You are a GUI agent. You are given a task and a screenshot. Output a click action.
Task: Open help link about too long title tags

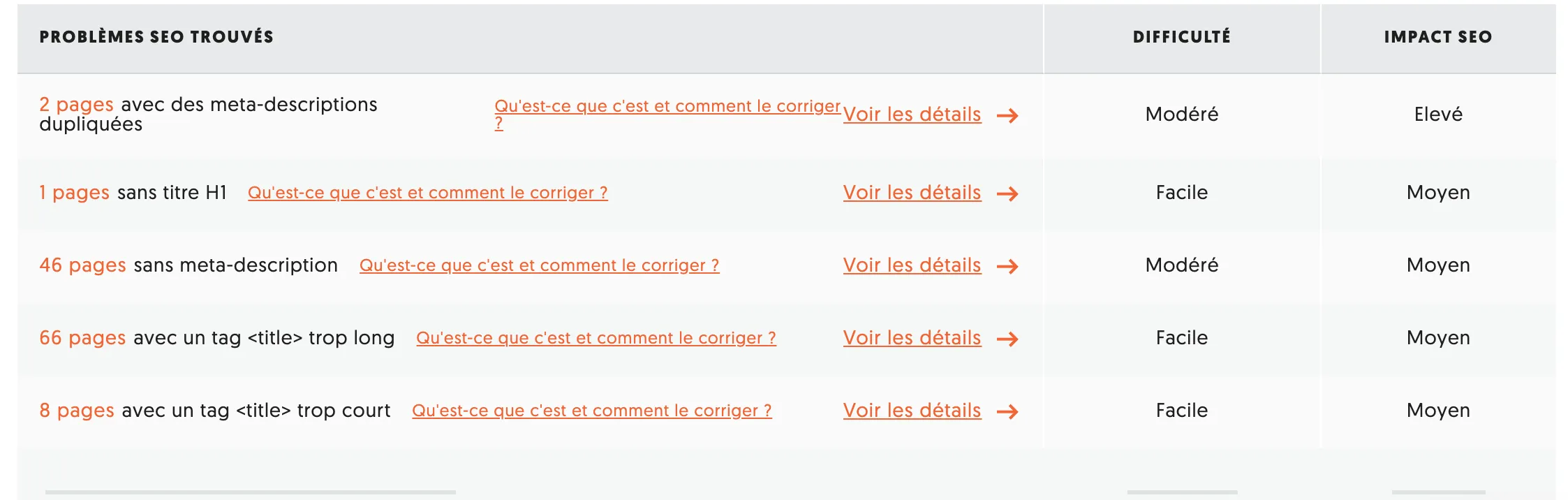coord(596,337)
